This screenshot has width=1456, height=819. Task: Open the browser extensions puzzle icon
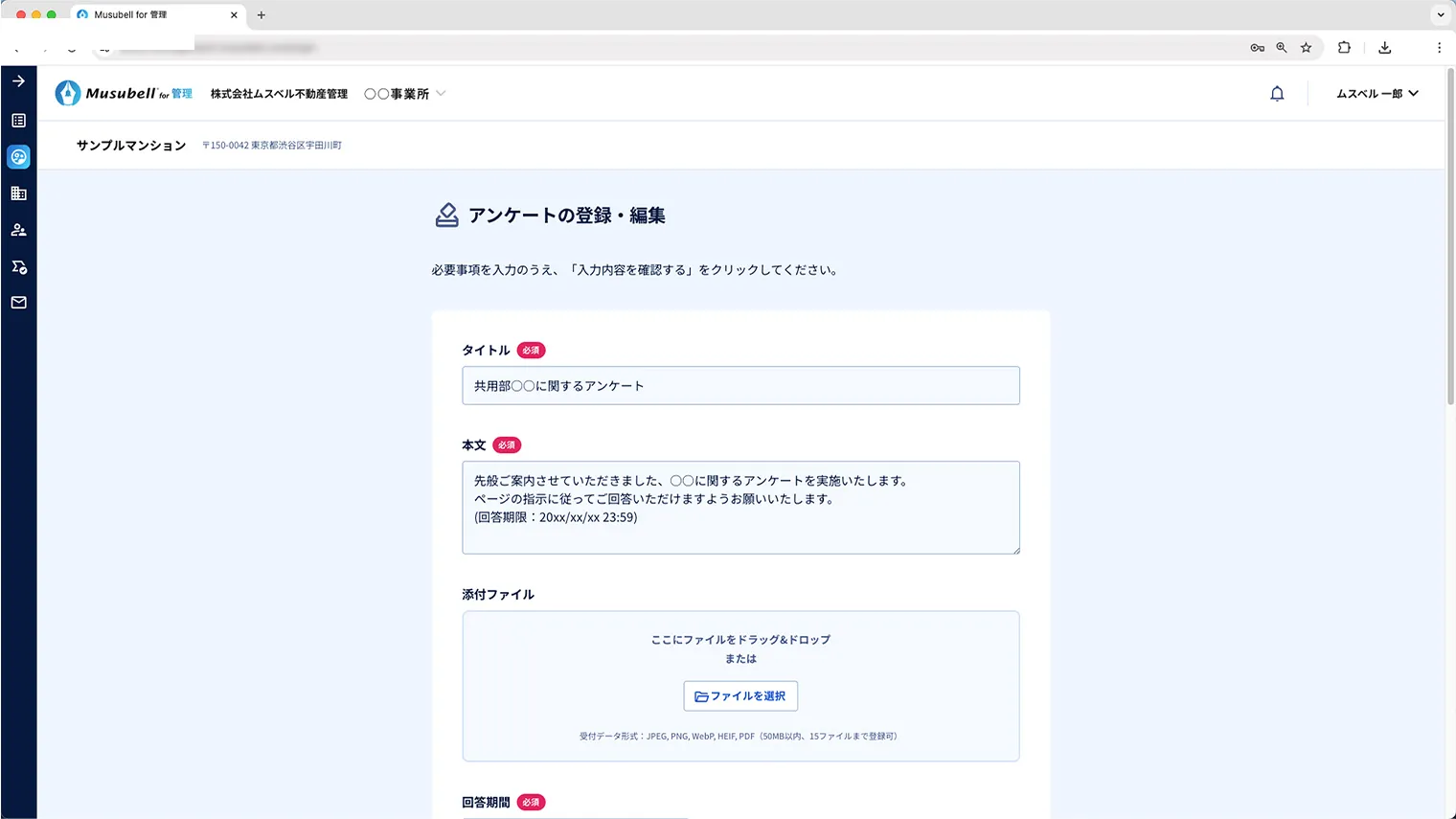point(1345,47)
